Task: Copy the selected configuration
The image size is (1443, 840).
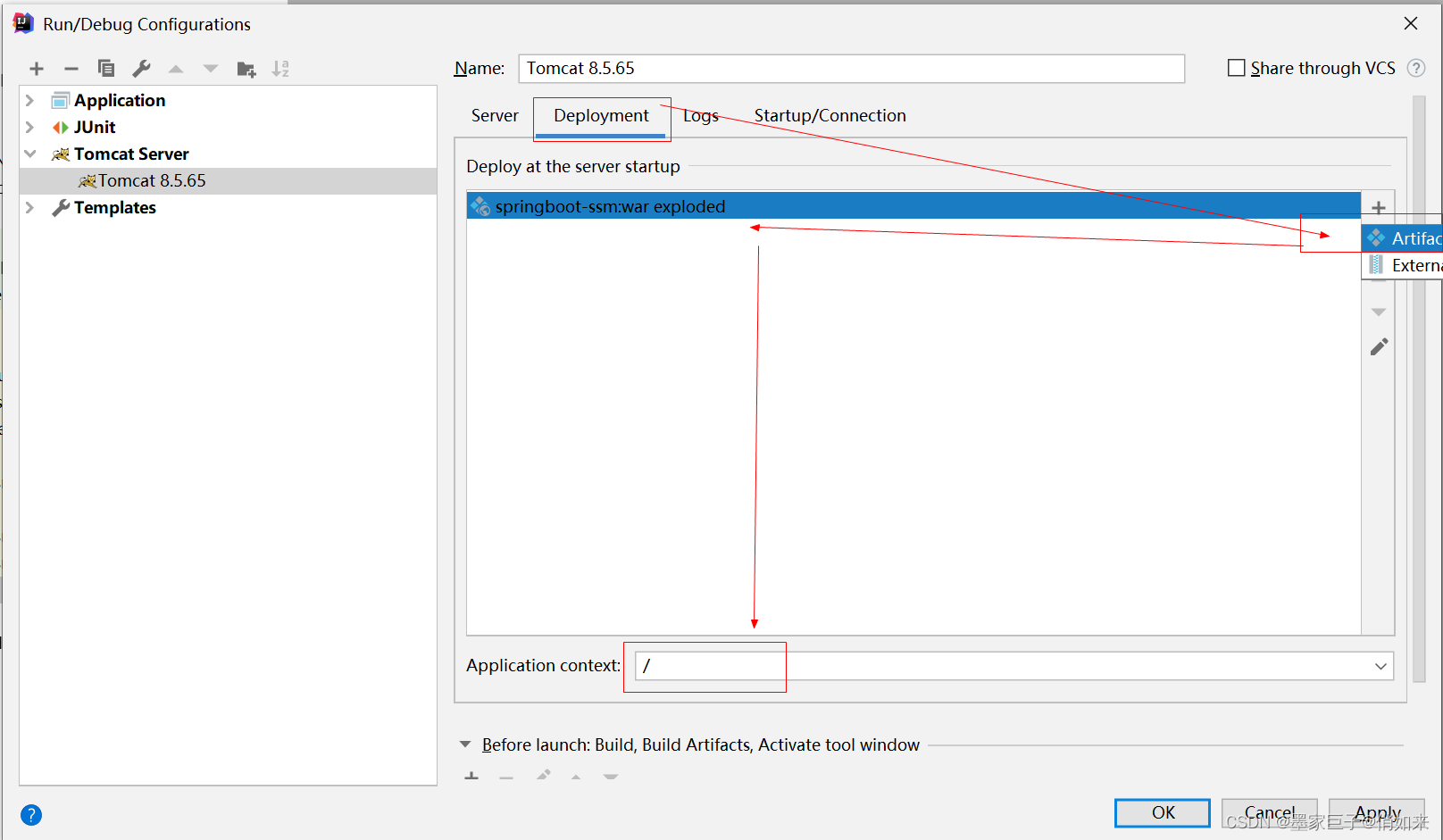Action: coord(105,69)
